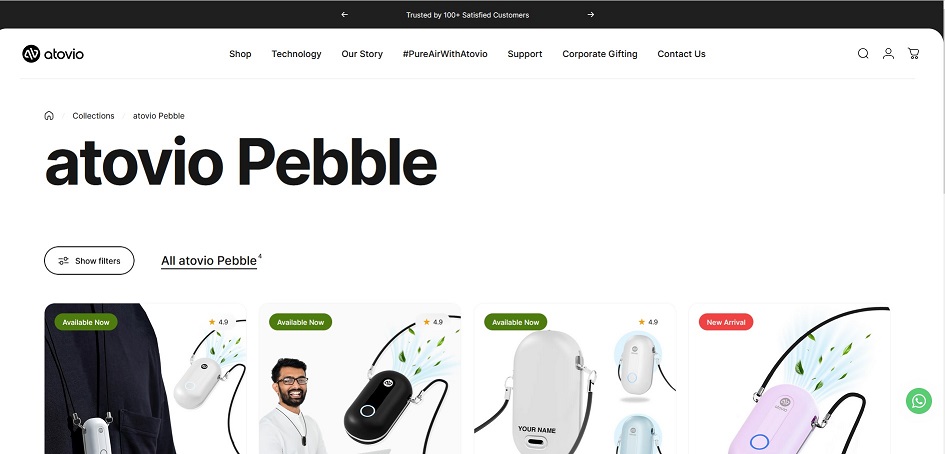Open the Shop menu
The width and height of the screenshot is (945, 454).
[240, 54]
